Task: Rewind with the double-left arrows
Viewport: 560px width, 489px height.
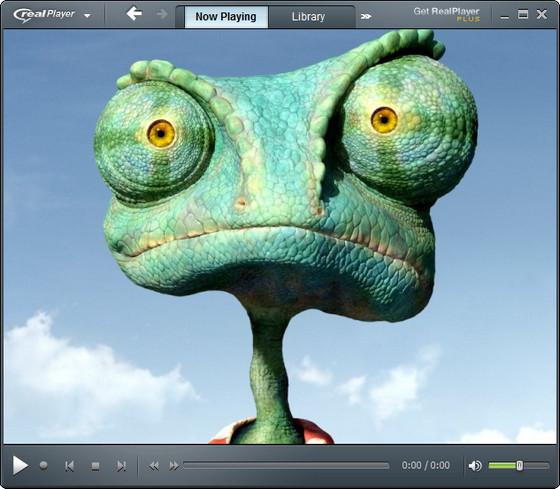Action: (154, 466)
